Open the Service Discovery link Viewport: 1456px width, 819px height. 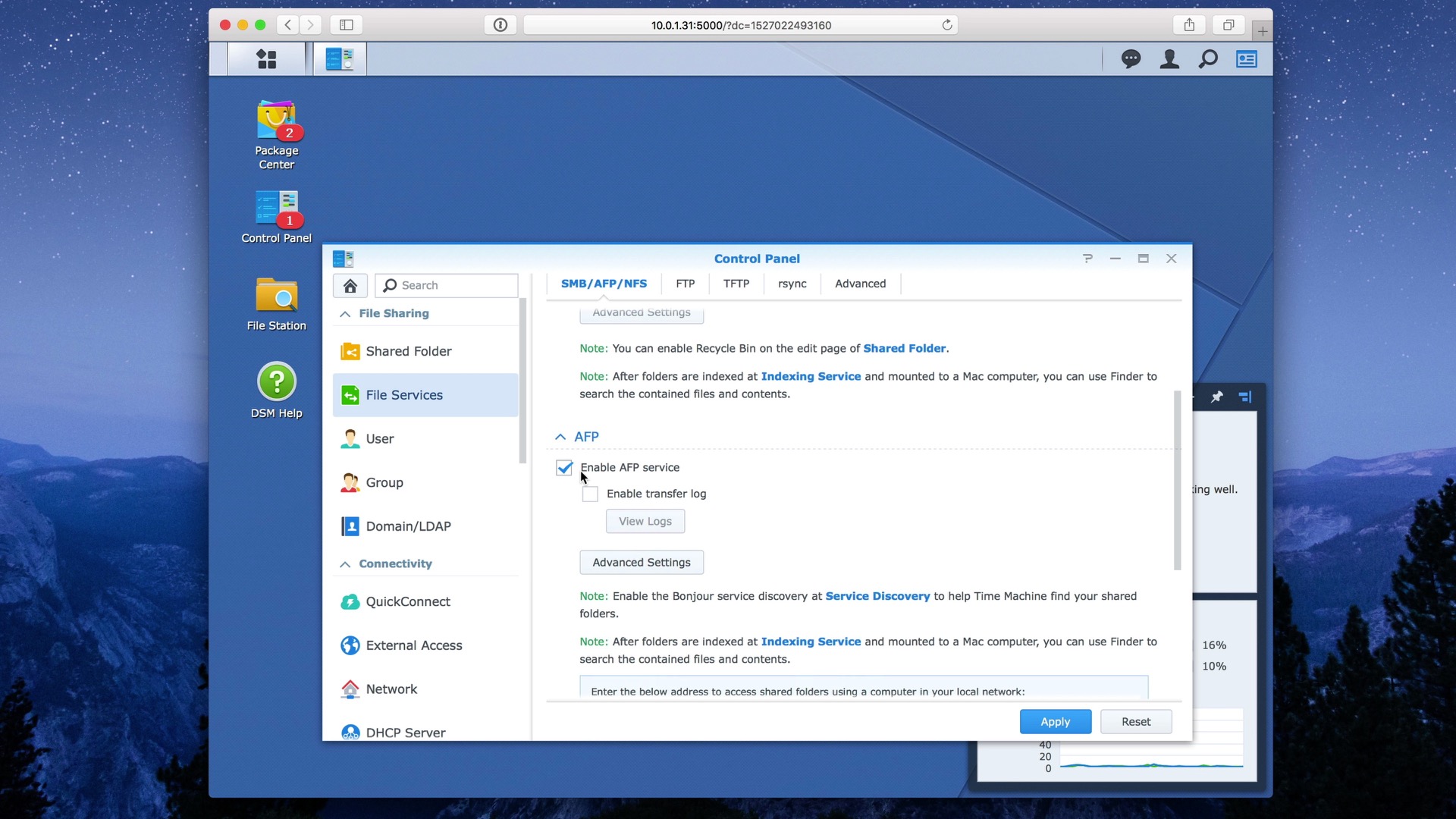(877, 596)
